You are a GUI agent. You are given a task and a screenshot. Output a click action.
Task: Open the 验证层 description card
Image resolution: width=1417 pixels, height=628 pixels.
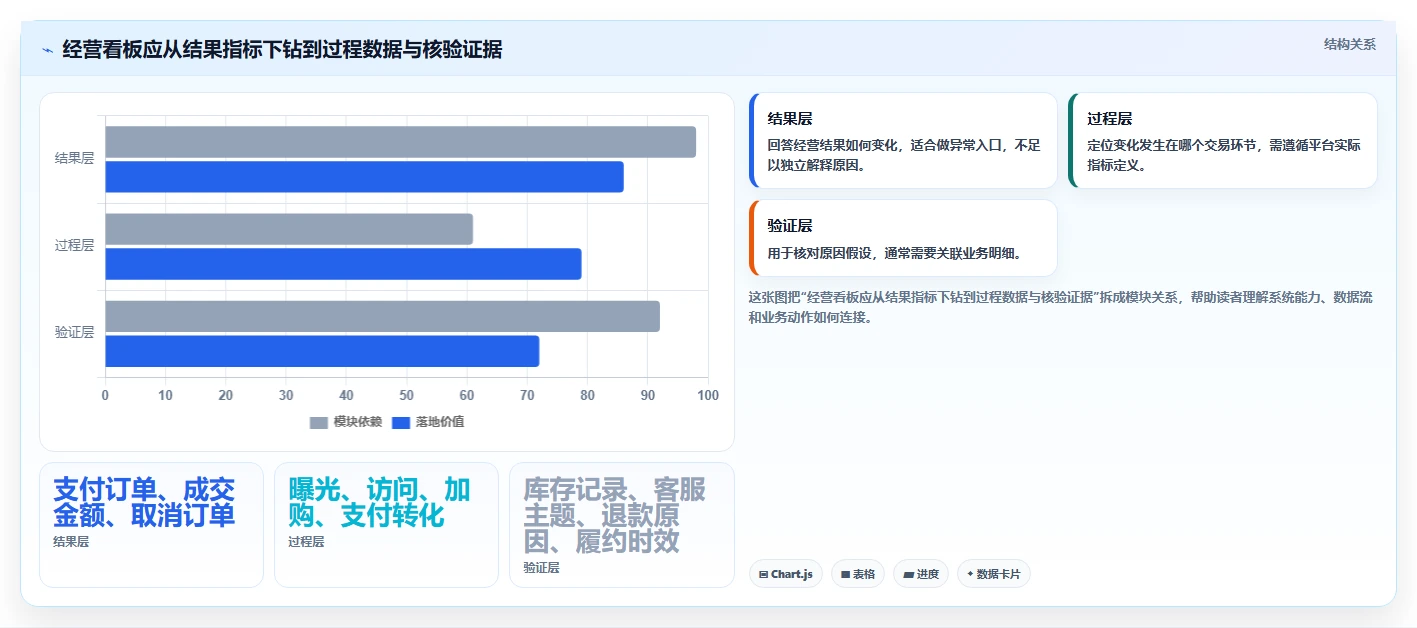pyautogui.click(x=903, y=238)
